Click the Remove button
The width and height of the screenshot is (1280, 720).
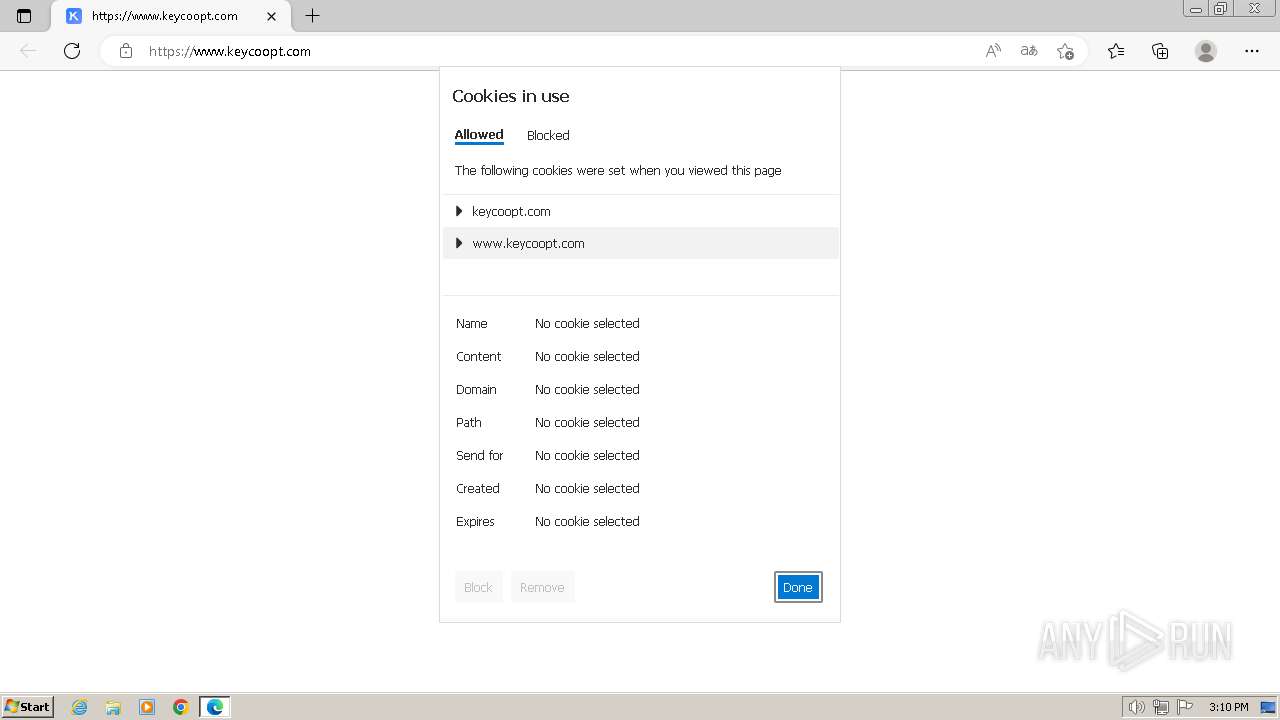[542, 587]
